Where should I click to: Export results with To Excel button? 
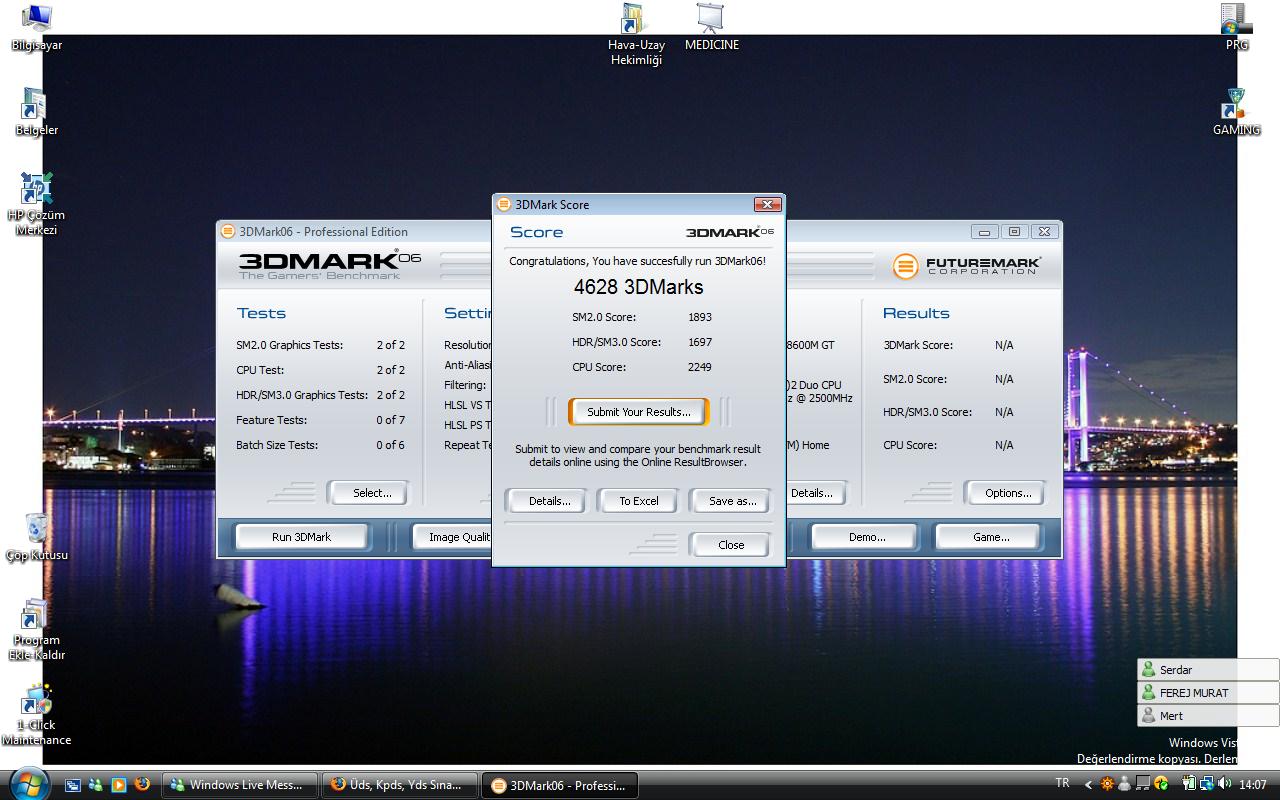[x=638, y=501]
